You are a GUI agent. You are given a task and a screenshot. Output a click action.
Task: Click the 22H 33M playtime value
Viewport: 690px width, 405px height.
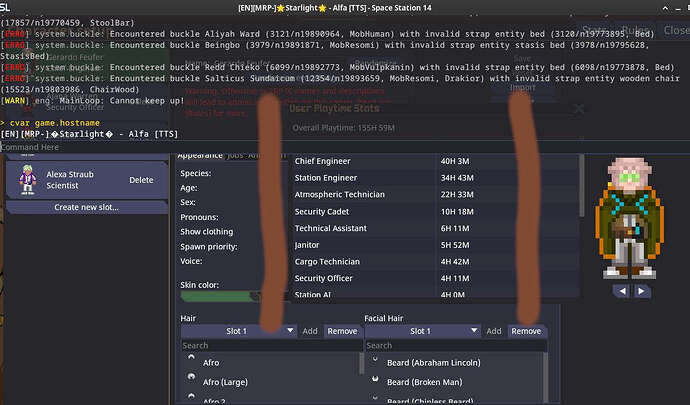click(x=457, y=195)
